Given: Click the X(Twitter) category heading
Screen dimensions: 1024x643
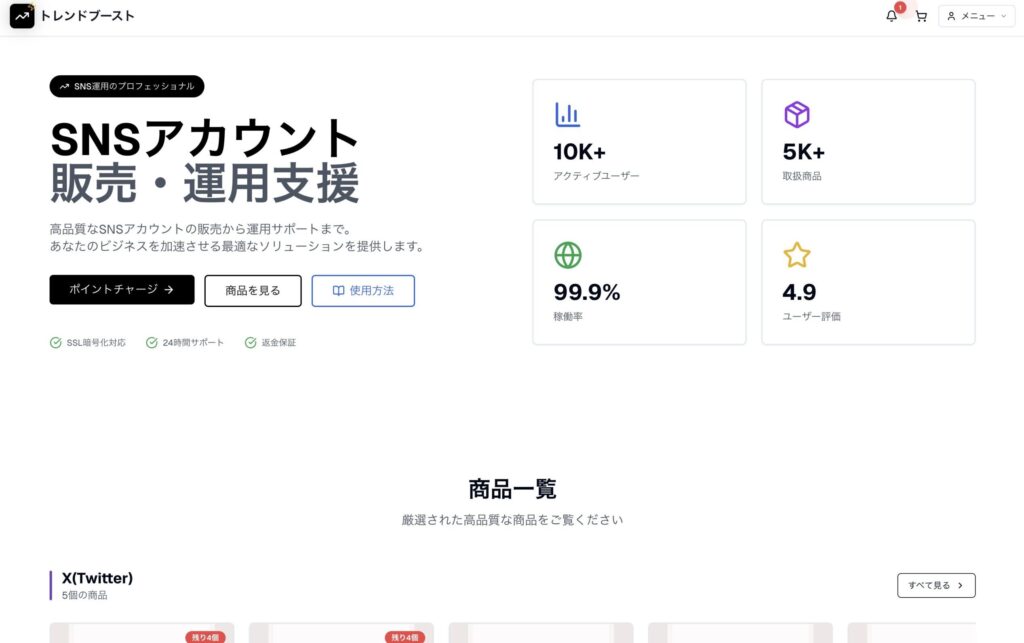Looking at the screenshot, I should tap(97, 578).
